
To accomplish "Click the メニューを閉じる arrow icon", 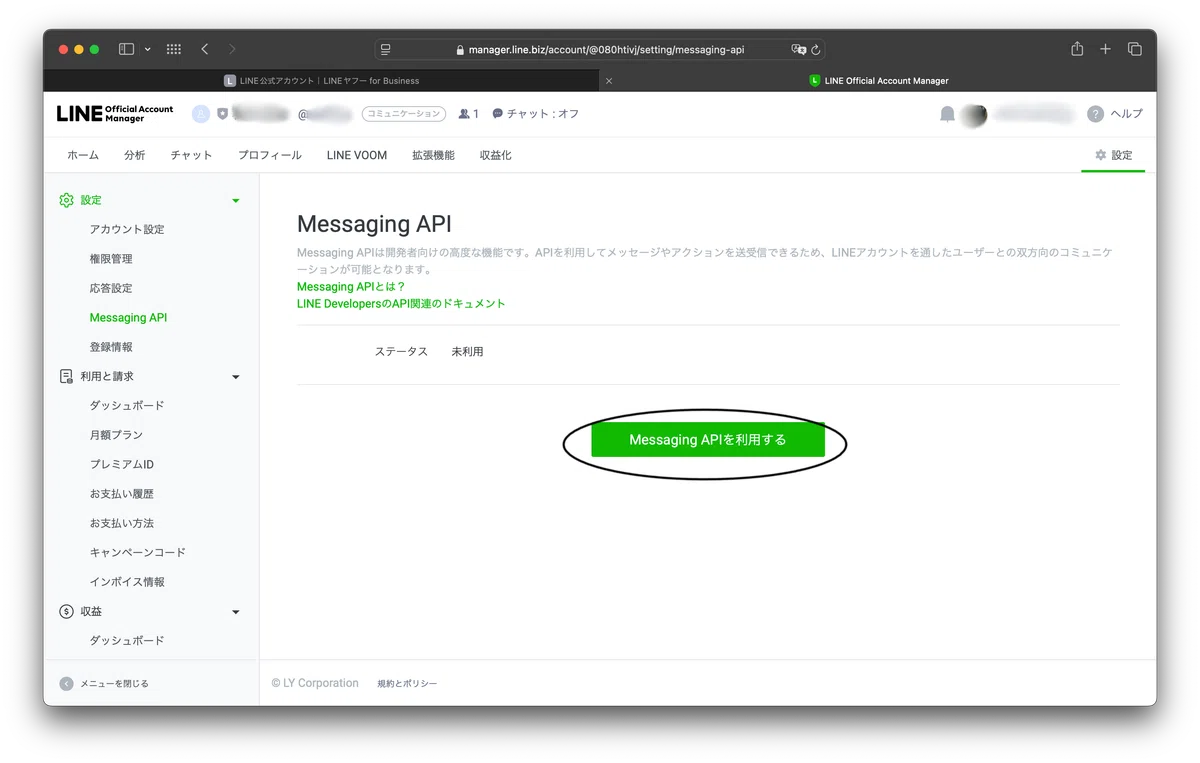I will (66, 684).
